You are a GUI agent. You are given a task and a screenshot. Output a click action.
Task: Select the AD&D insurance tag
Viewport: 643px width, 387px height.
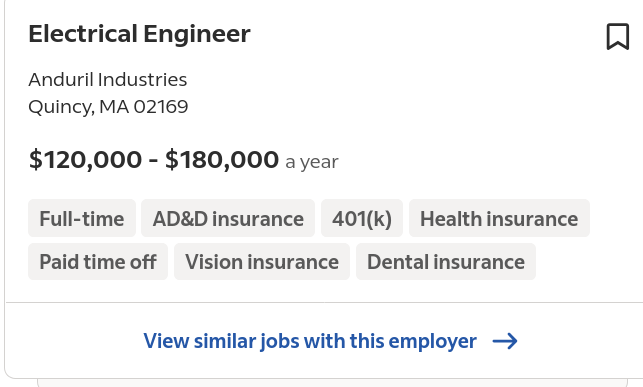(x=228, y=219)
